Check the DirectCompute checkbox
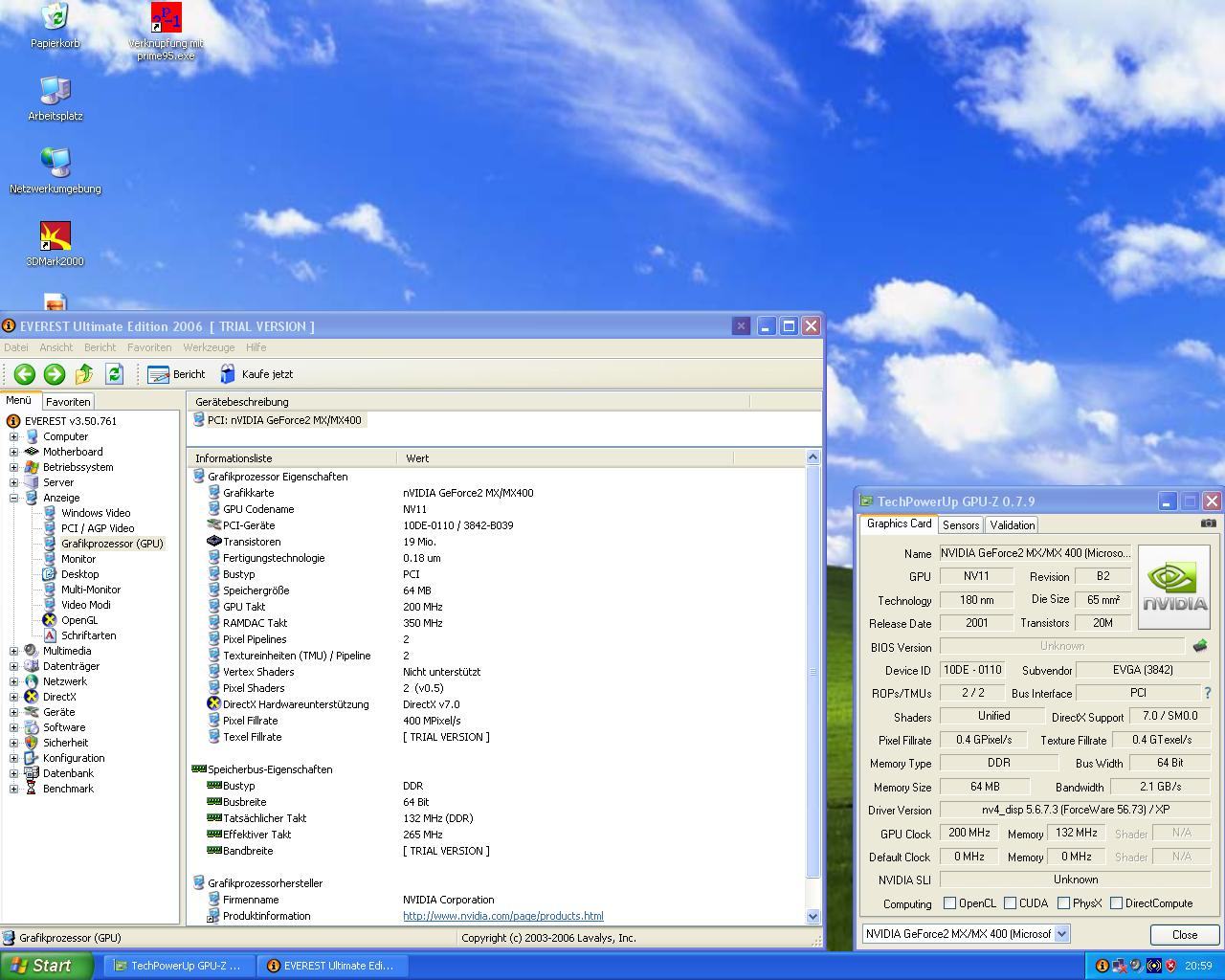 (1116, 903)
